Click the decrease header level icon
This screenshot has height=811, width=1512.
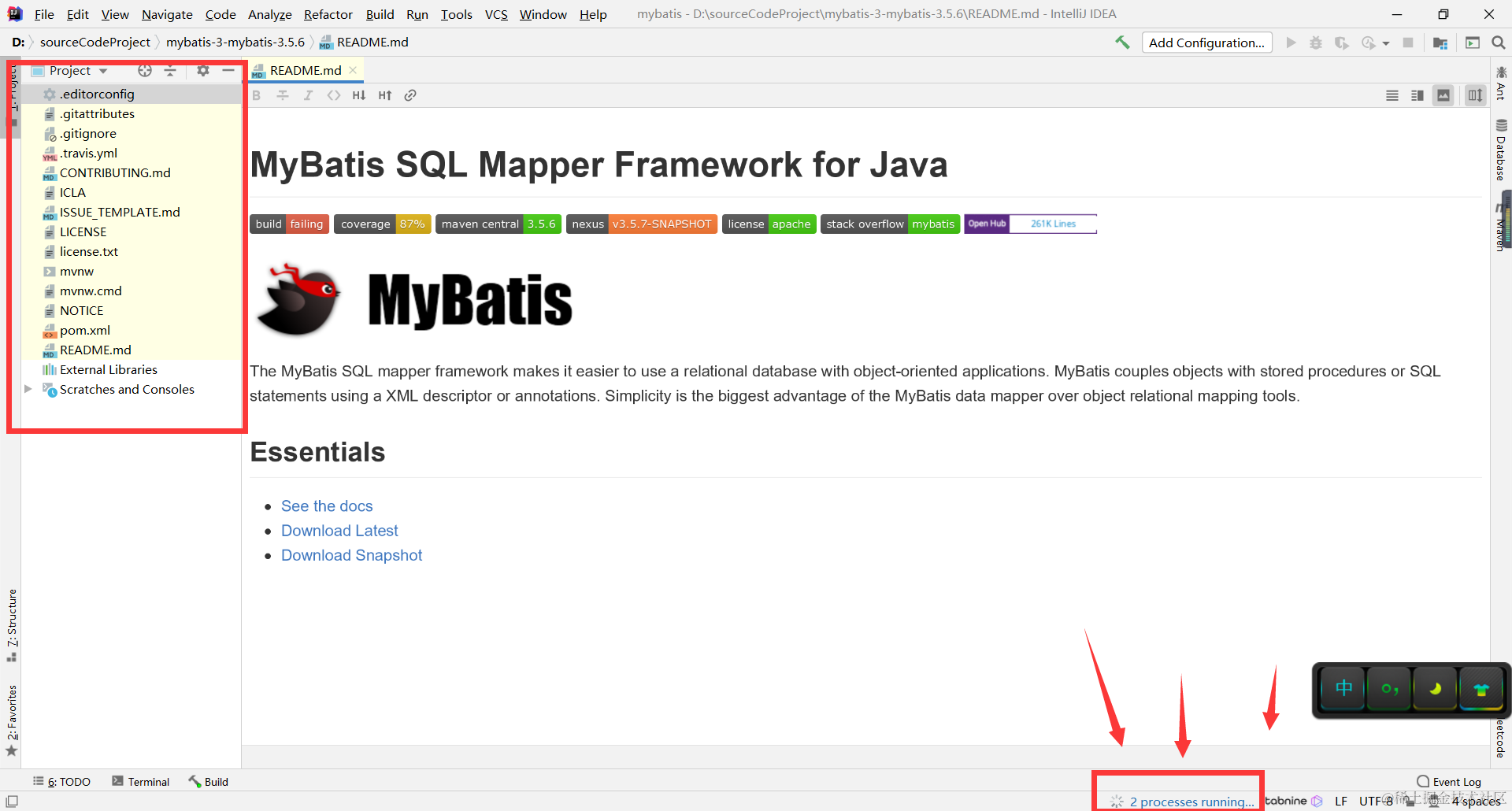coord(359,95)
